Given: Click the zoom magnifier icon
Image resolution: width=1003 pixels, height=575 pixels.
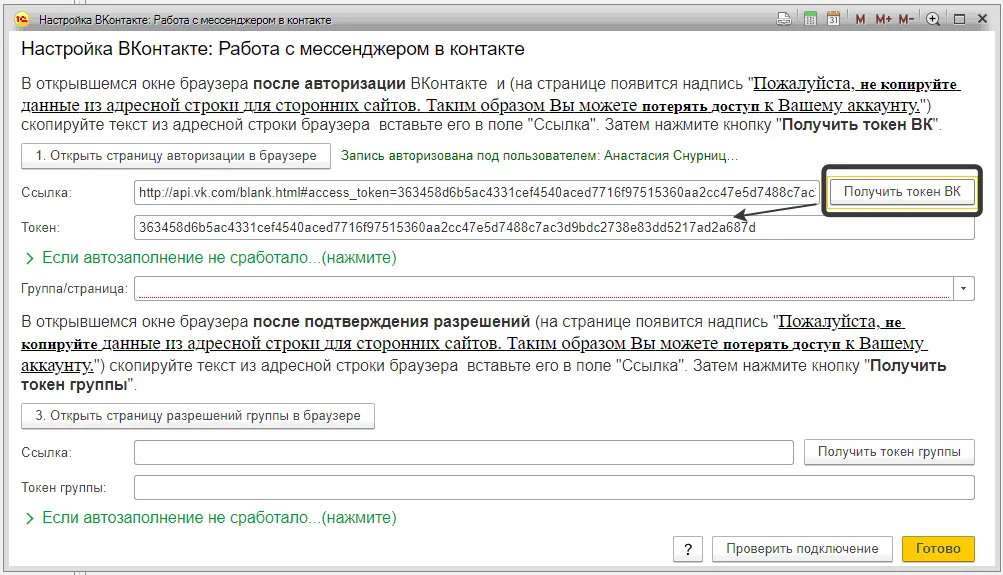Looking at the screenshot, I should (933, 19).
